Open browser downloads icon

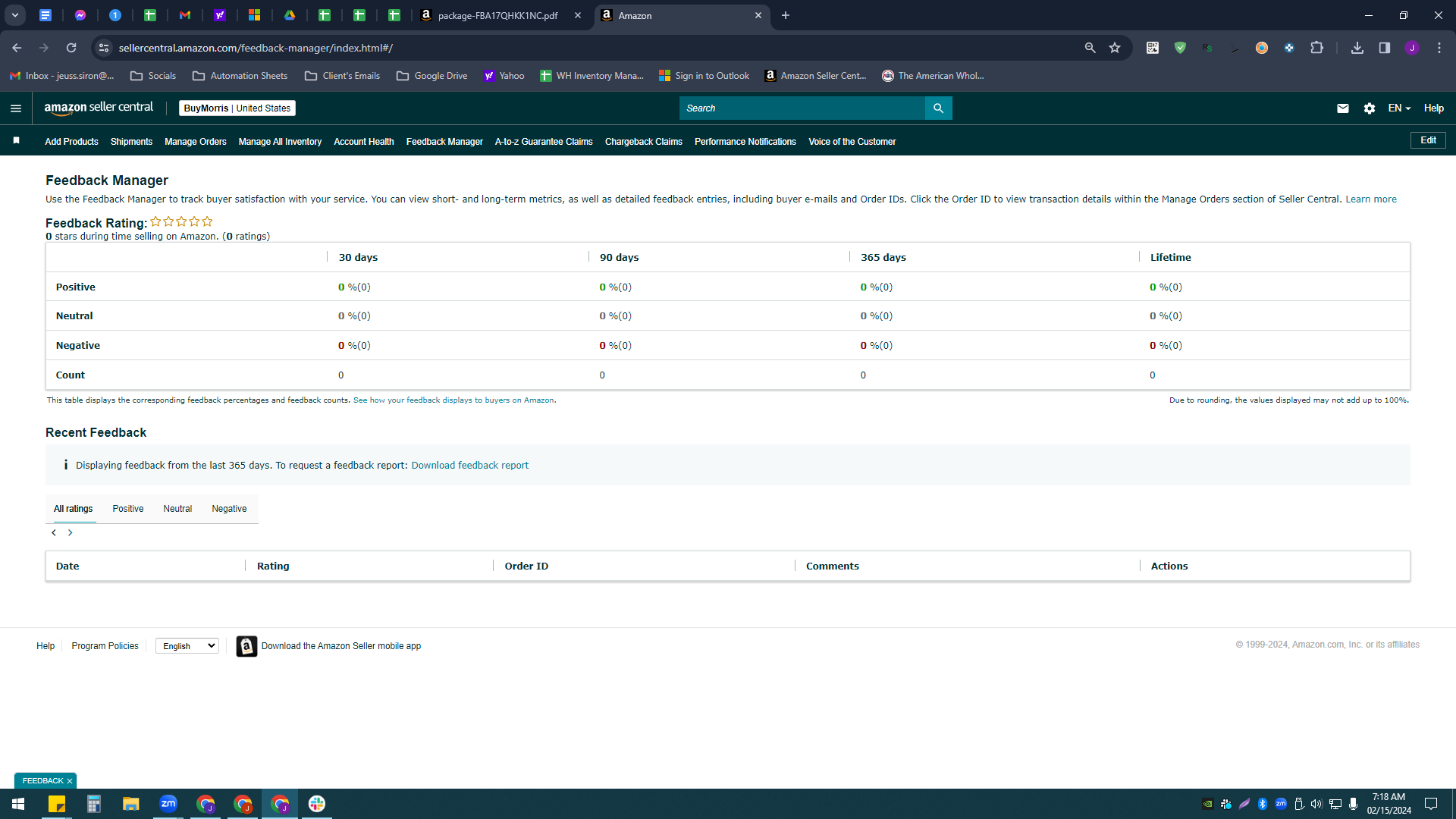click(1357, 48)
